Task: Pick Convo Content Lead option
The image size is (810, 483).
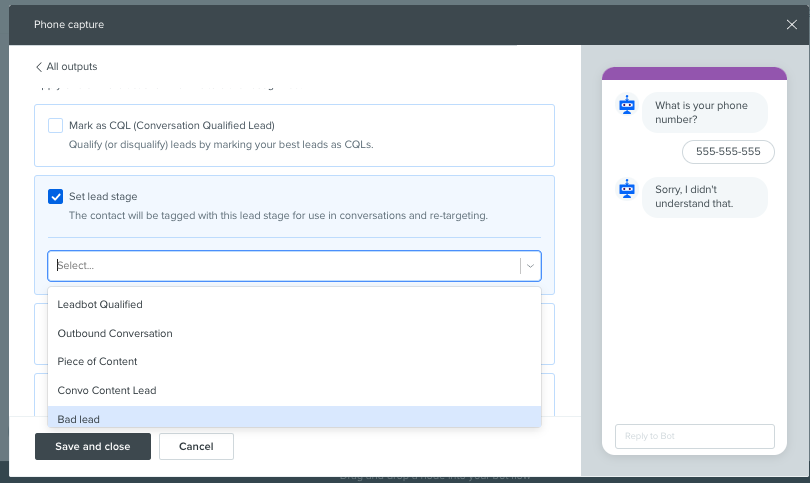Action: [x=294, y=391]
